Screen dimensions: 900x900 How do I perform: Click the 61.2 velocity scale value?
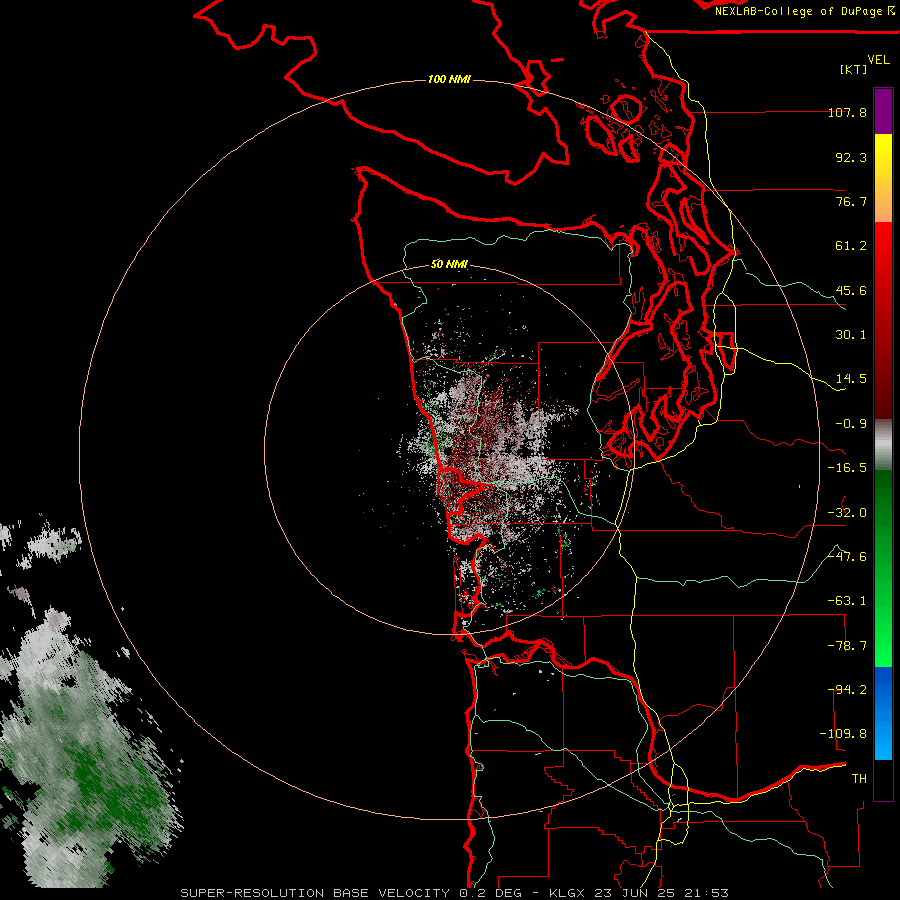(851, 246)
